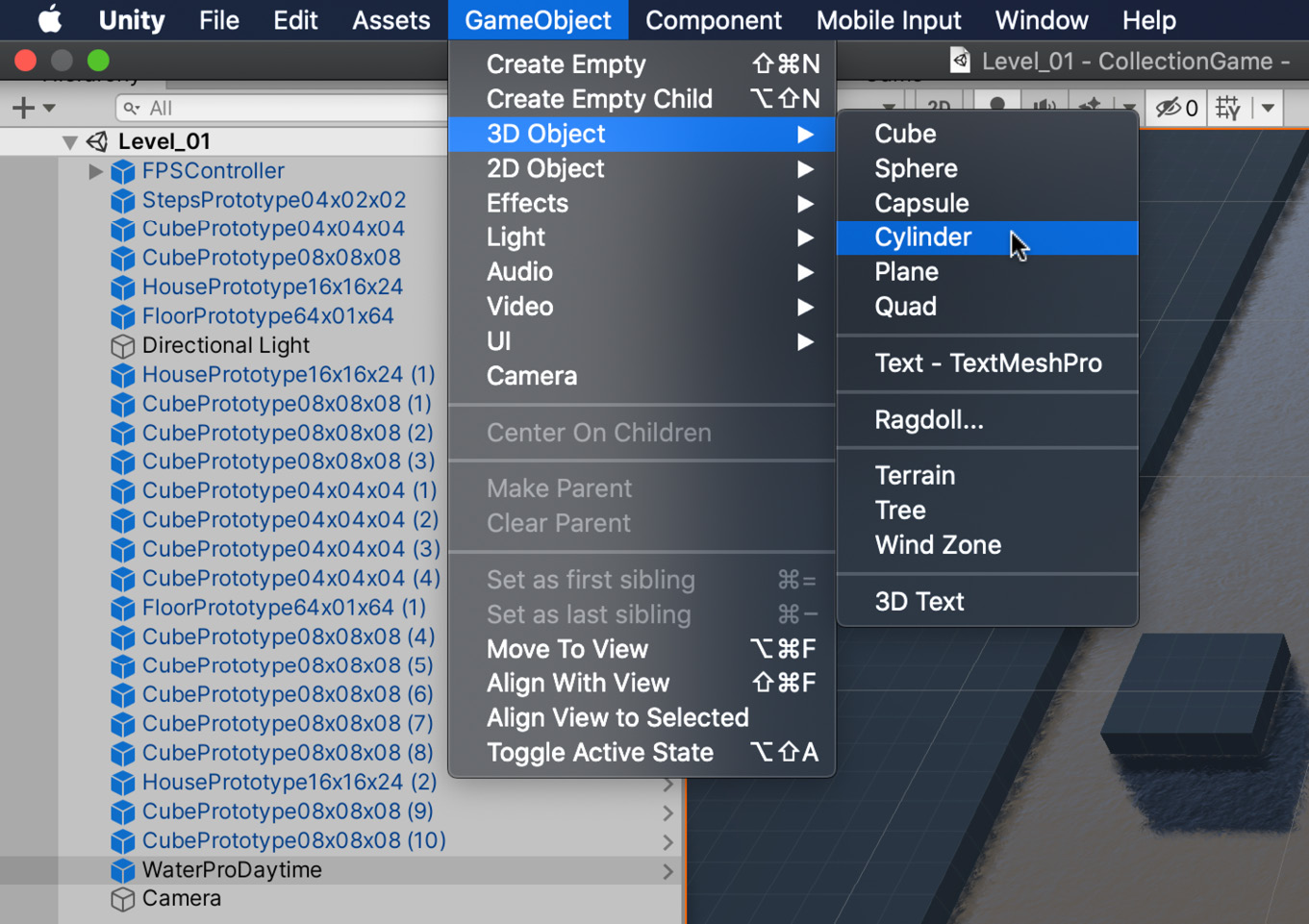Viewport: 1309px width, 924px height.
Task: Click FloorPrototype64x01x64 prefab icon
Action: click(x=122, y=317)
